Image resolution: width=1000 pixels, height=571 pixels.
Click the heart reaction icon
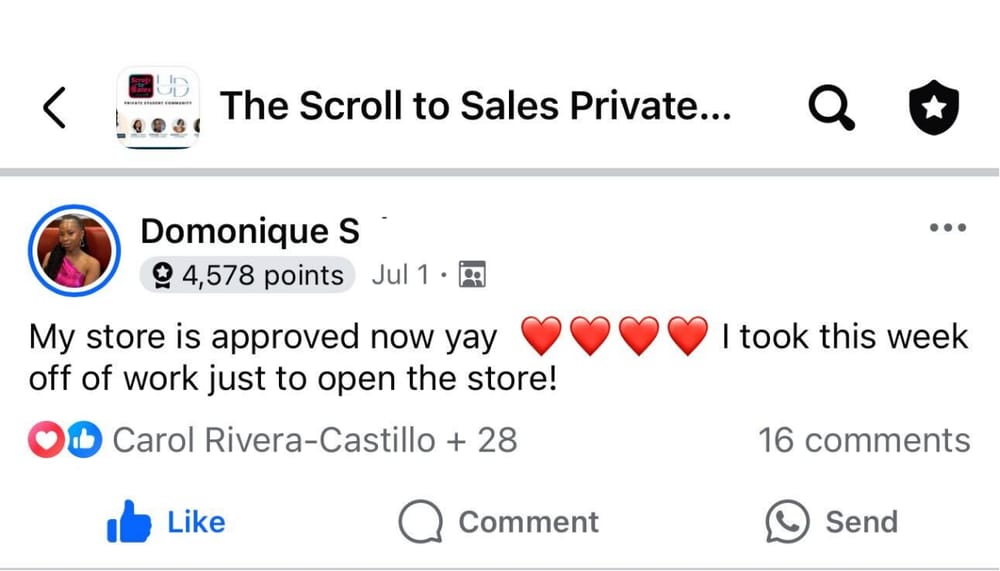[x=45, y=440]
